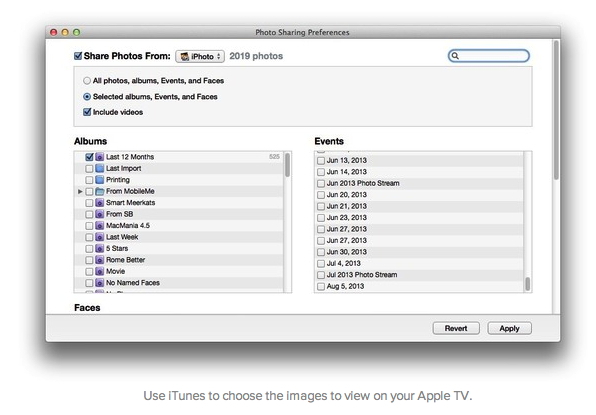Click the From MobileMe folder icon

point(99,191)
